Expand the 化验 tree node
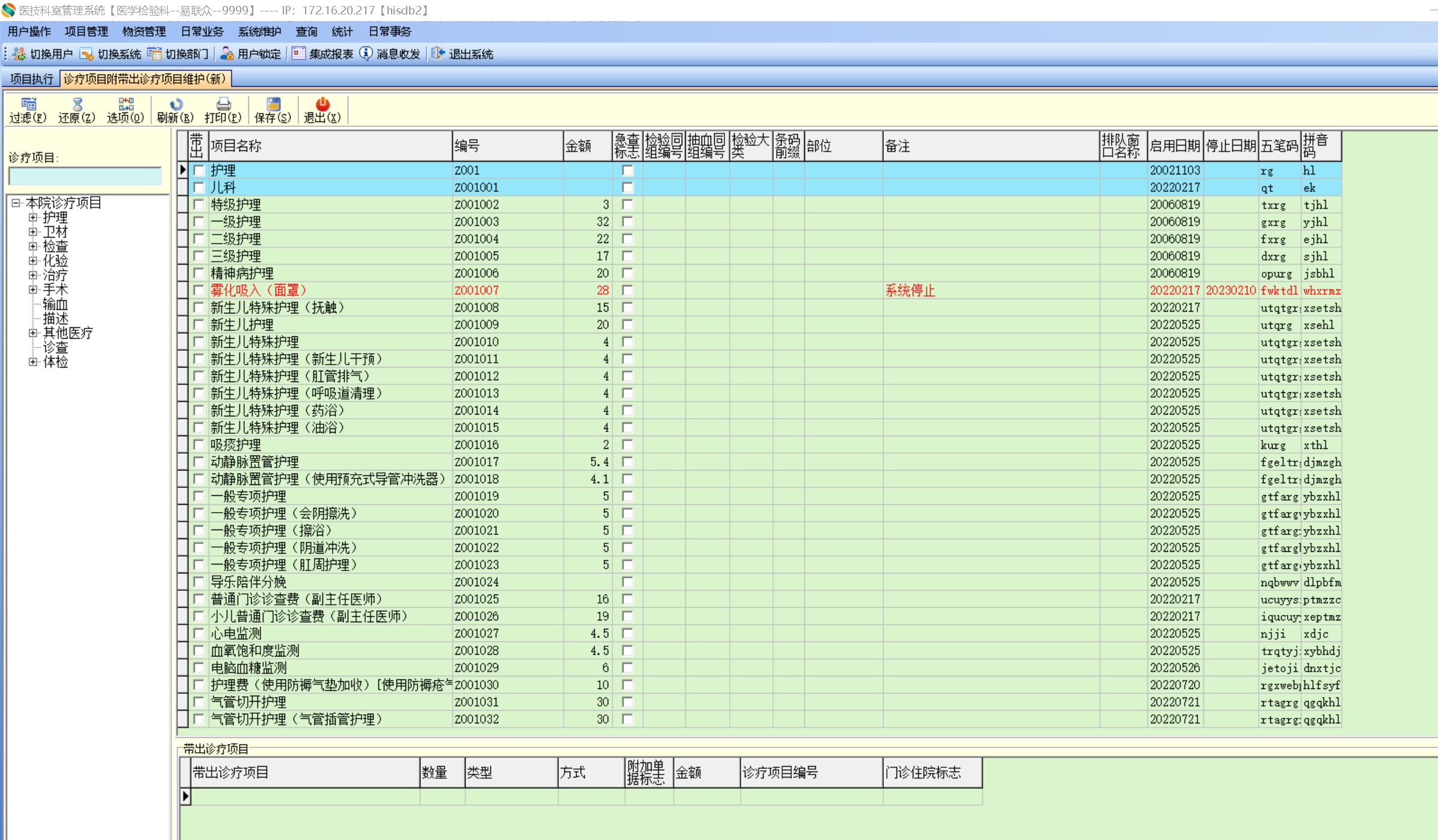 (33, 261)
